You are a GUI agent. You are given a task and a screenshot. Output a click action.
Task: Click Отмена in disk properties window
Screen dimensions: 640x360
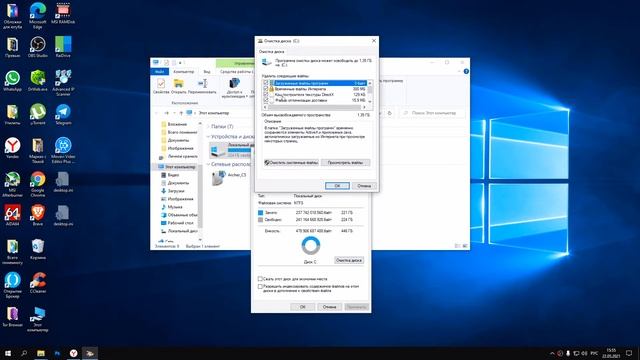point(329,307)
